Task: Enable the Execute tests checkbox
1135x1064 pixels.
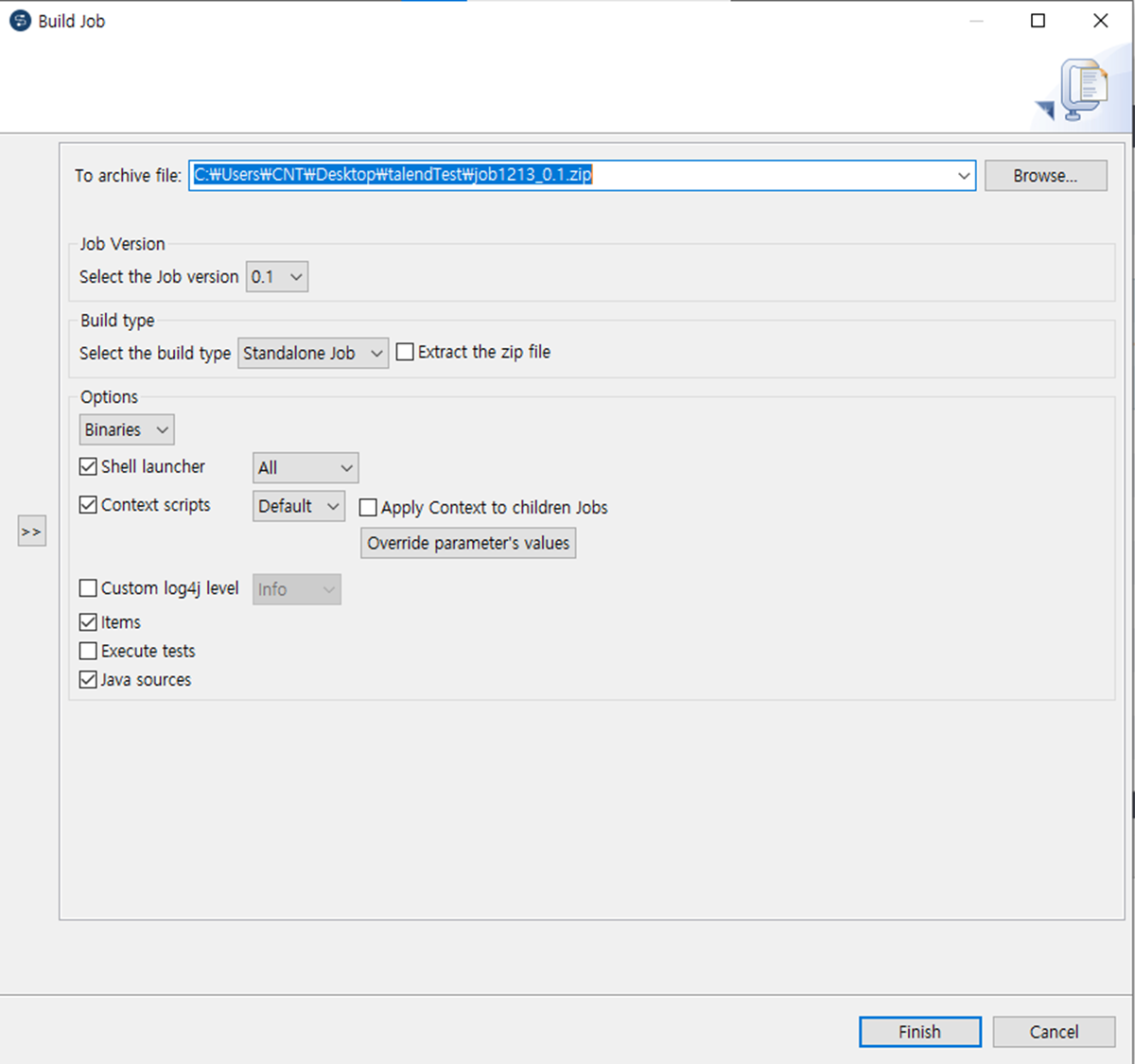Action: [x=88, y=651]
